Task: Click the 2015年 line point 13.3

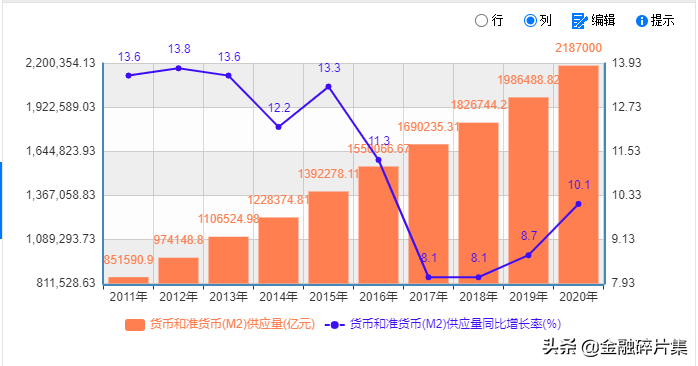Action: click(329, 87)
